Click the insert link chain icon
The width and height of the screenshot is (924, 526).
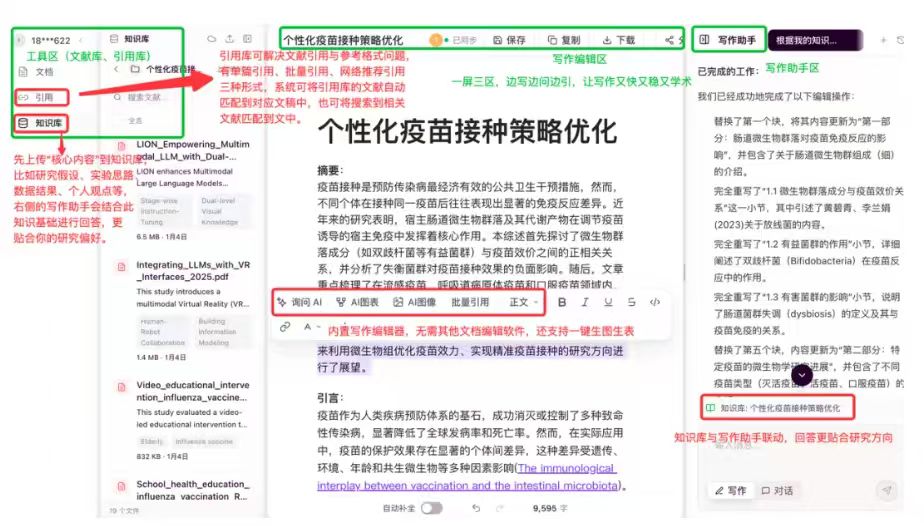[x=285, y=327]
